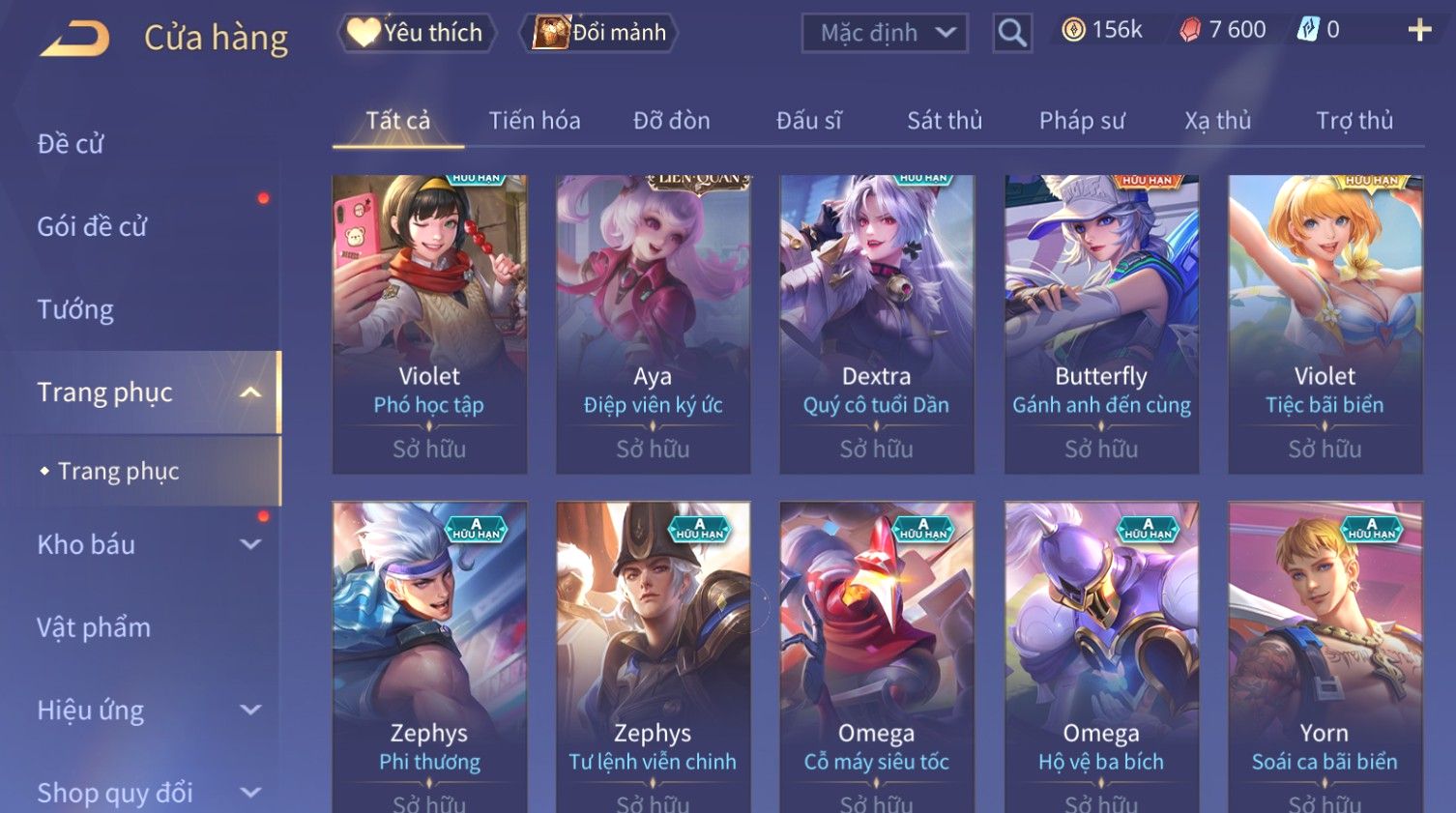This screenshot has height=813, width=1456.
Task: Go to Tướng in sidebar
Action: (x=75, y=309)
